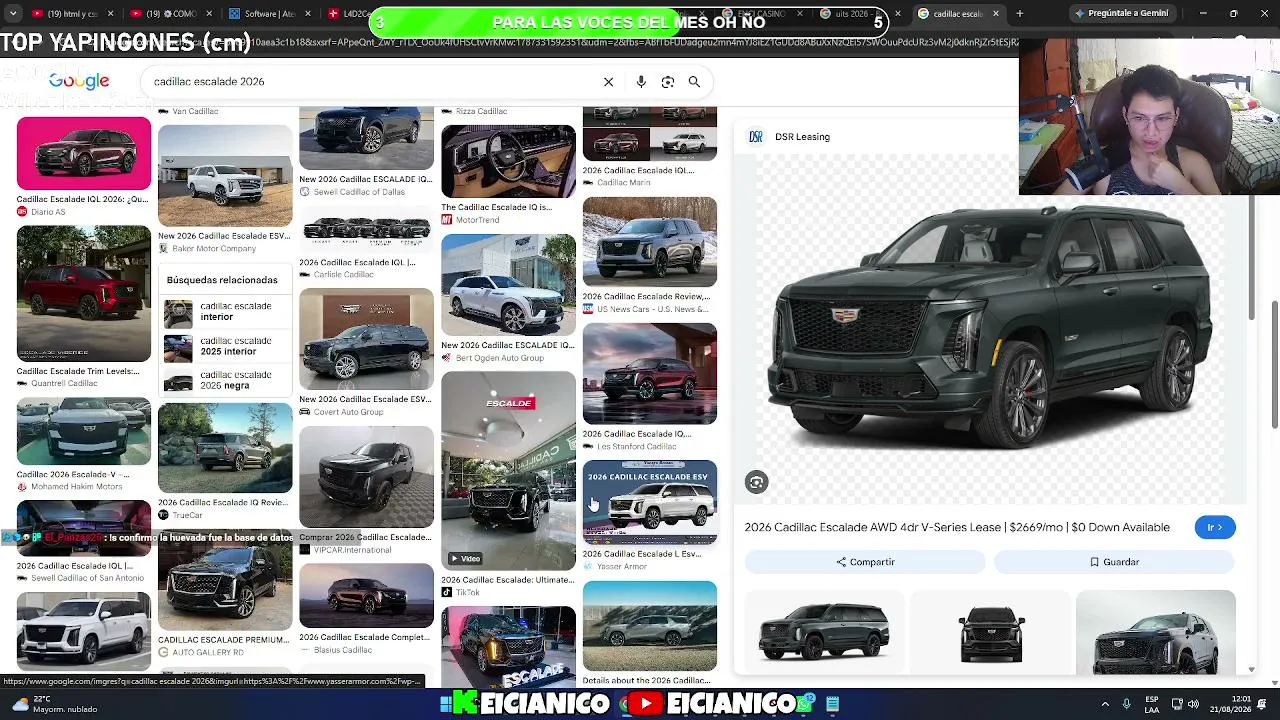Click the Compartir button
The height and width of the screenshot is (720, 1280).
click(865, 562)
